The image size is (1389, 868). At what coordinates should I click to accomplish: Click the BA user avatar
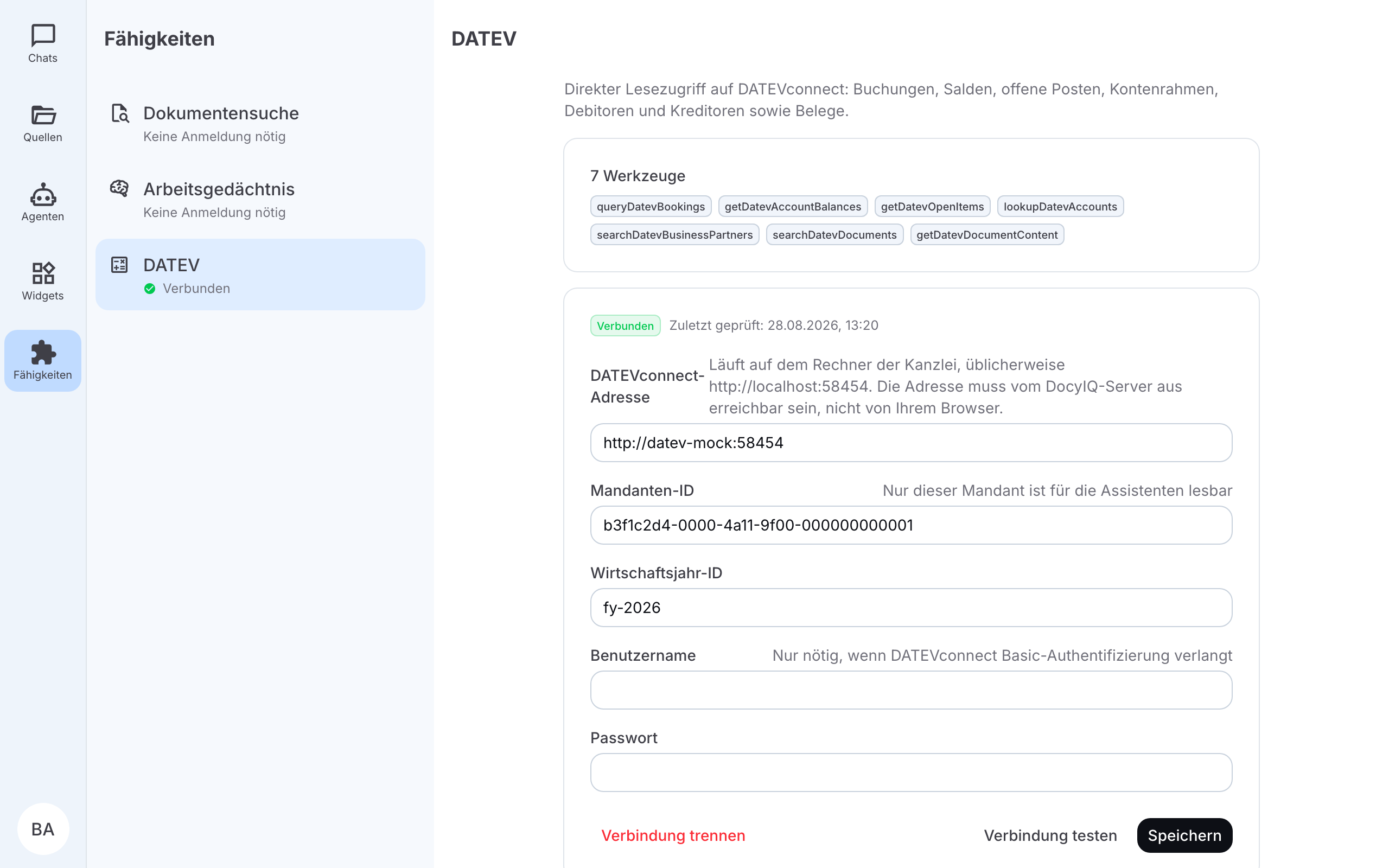[x=43, y=829]
